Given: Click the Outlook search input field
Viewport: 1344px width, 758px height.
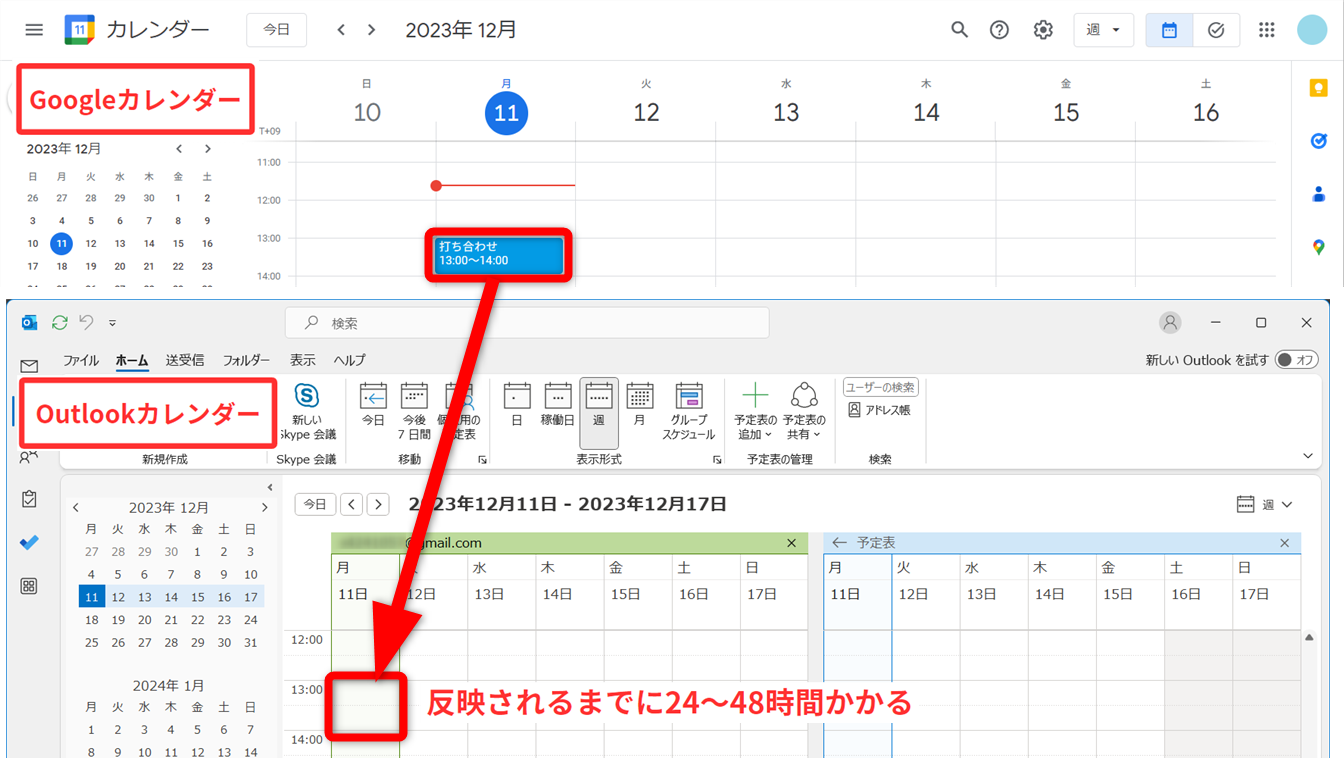Looking at the screenshot, I should tap(527, 323).
